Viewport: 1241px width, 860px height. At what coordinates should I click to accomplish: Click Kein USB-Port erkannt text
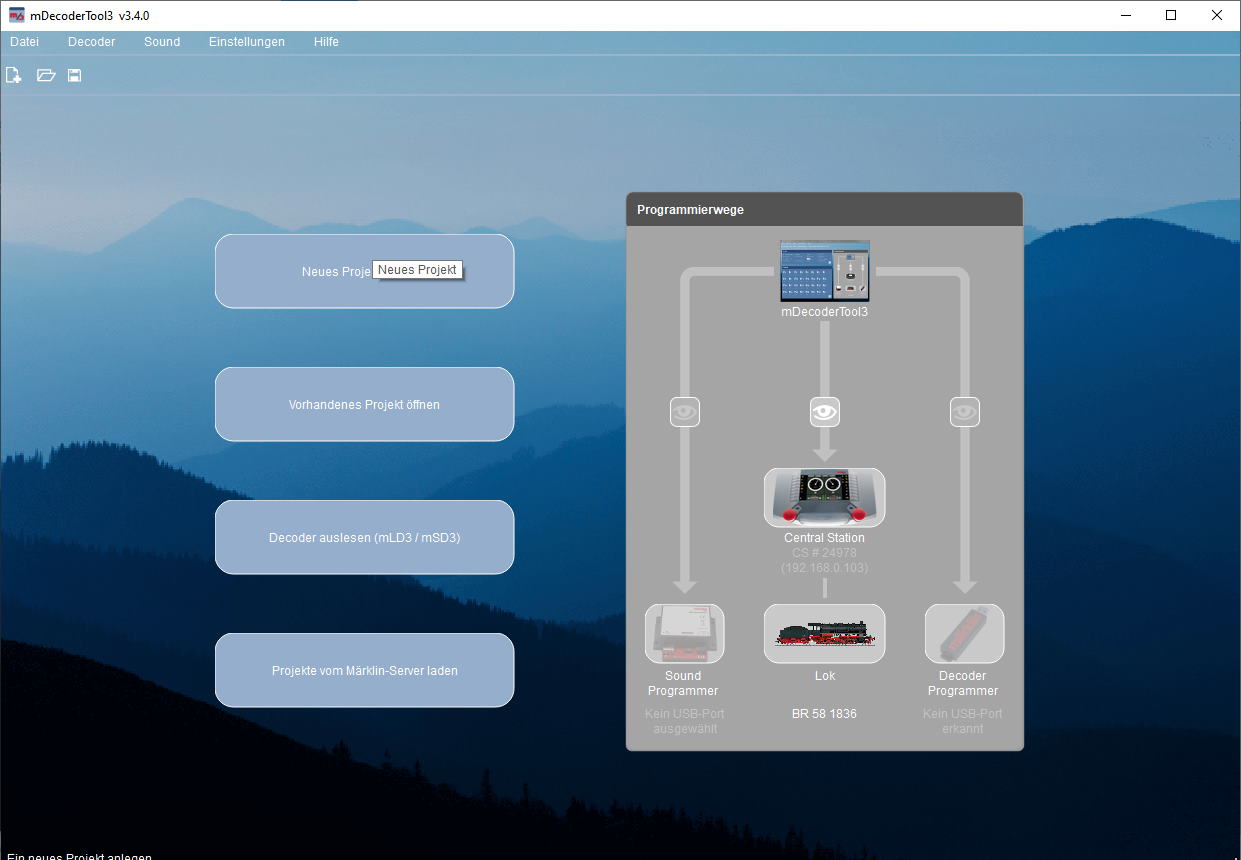[x=963, y=721]
